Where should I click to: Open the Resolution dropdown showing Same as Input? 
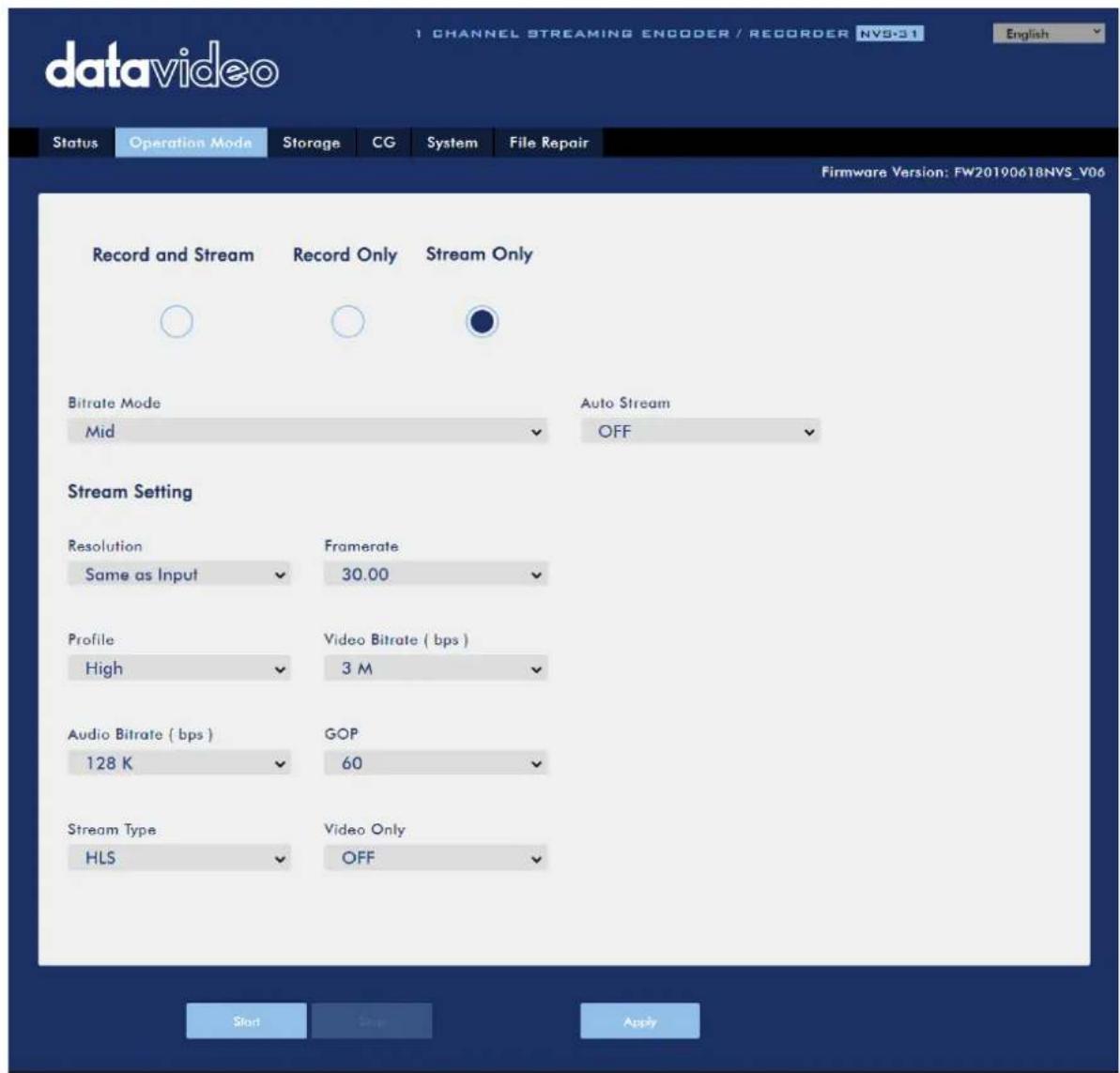pyautogui.click(x=179, y=575)
